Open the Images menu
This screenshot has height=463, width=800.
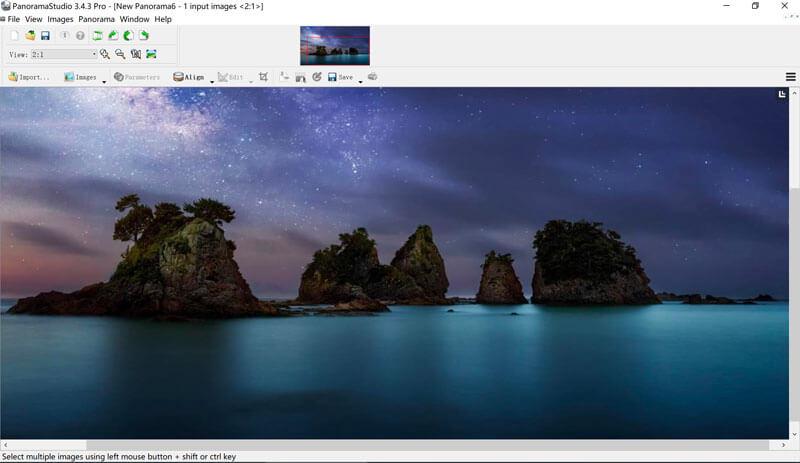pyautogui.click(x=60, y=19)
